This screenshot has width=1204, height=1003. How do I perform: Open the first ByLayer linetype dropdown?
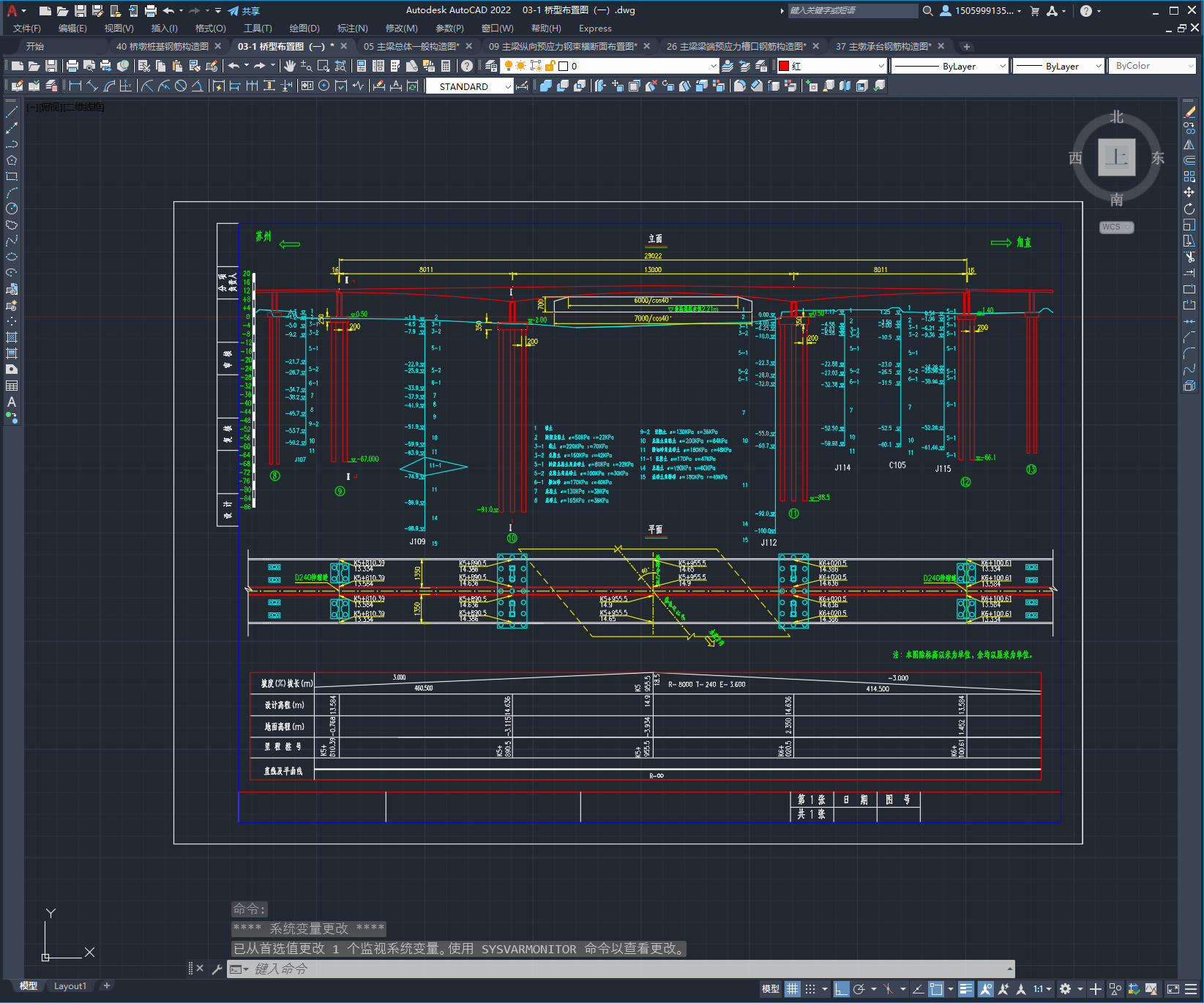pos(951,66)
